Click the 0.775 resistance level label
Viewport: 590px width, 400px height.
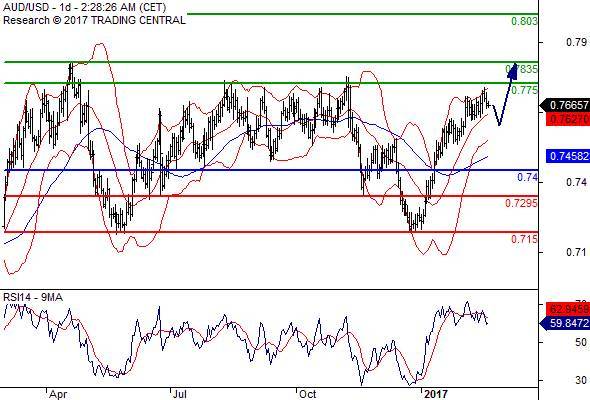[x=525, y=90]
